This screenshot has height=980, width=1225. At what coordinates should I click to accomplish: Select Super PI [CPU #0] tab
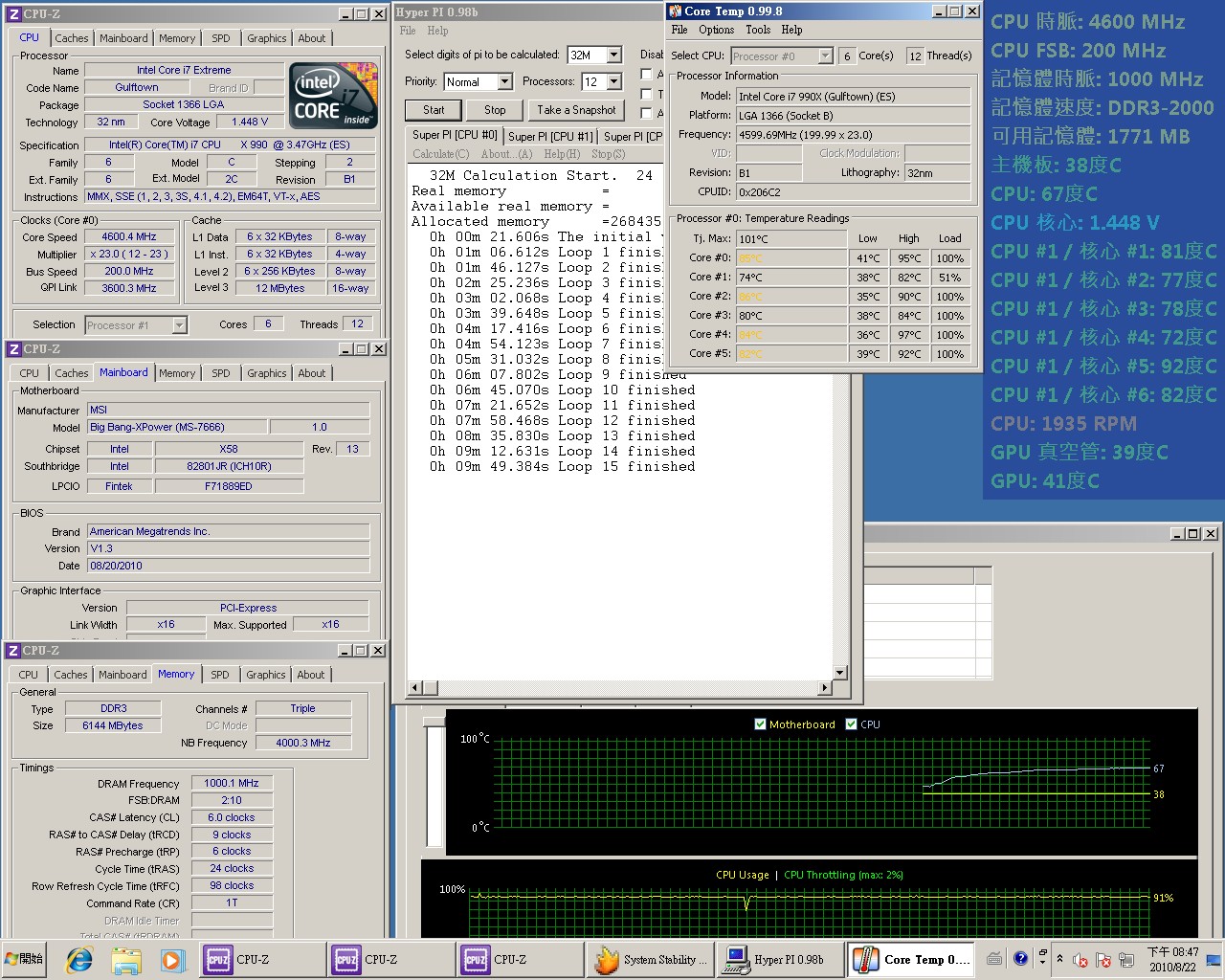[455, 135]
